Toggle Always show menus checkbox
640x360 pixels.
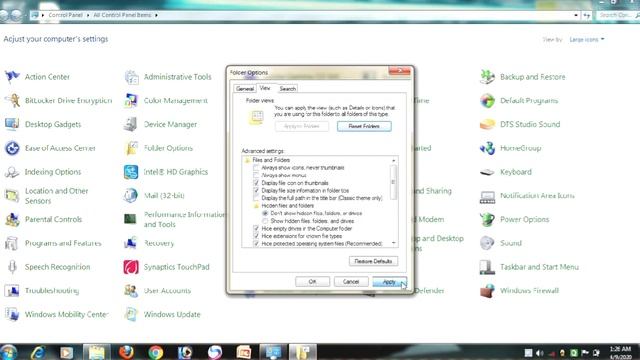[256, 175]
